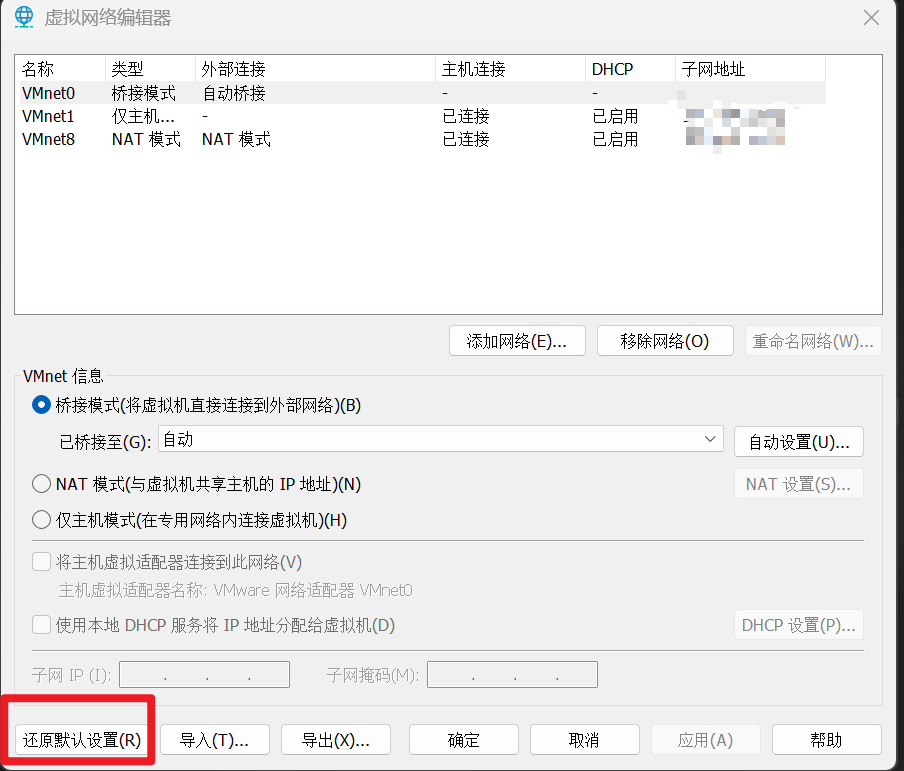Screen dimensions: 904x771
Task: Select the 仅主机模式 radio button
Action: pyautogui.click(x=42, y=520)
